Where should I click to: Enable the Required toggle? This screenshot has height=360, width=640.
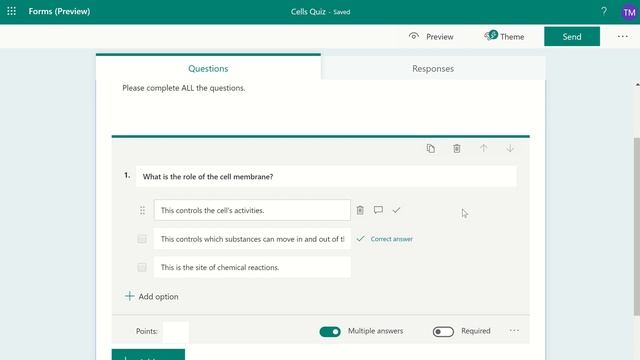pyautogui.click(x=443, y=331)
